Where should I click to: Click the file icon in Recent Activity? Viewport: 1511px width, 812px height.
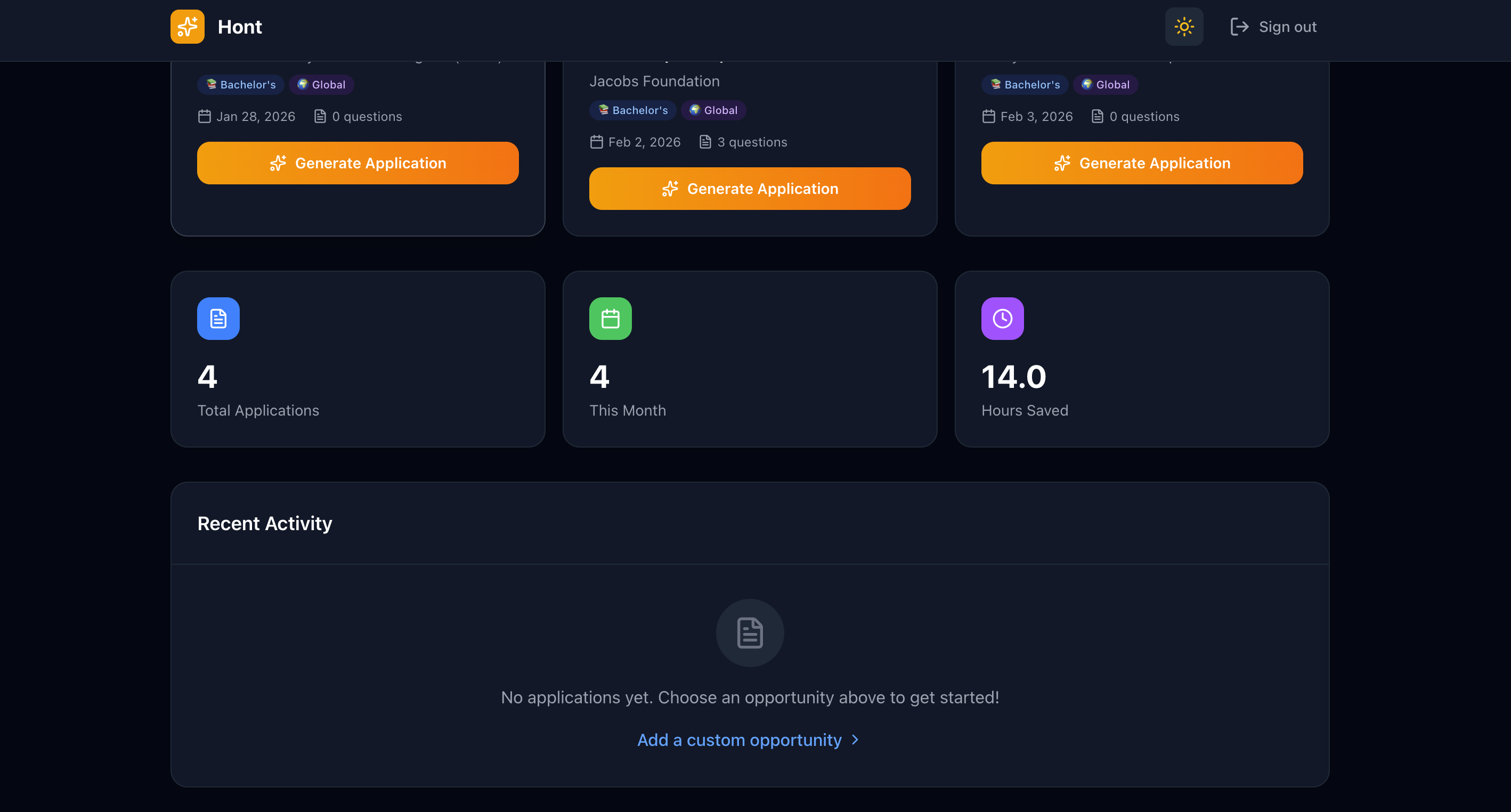point(749,632)
